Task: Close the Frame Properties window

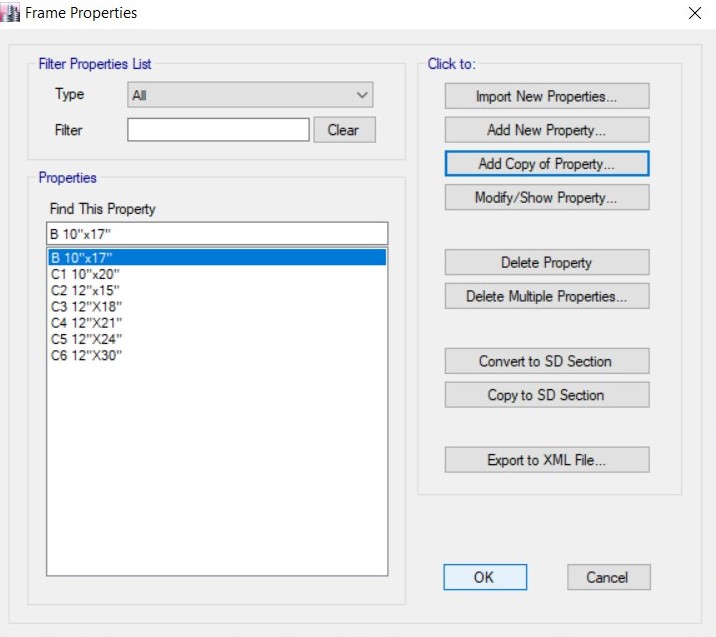Action: tap(694, 13)
